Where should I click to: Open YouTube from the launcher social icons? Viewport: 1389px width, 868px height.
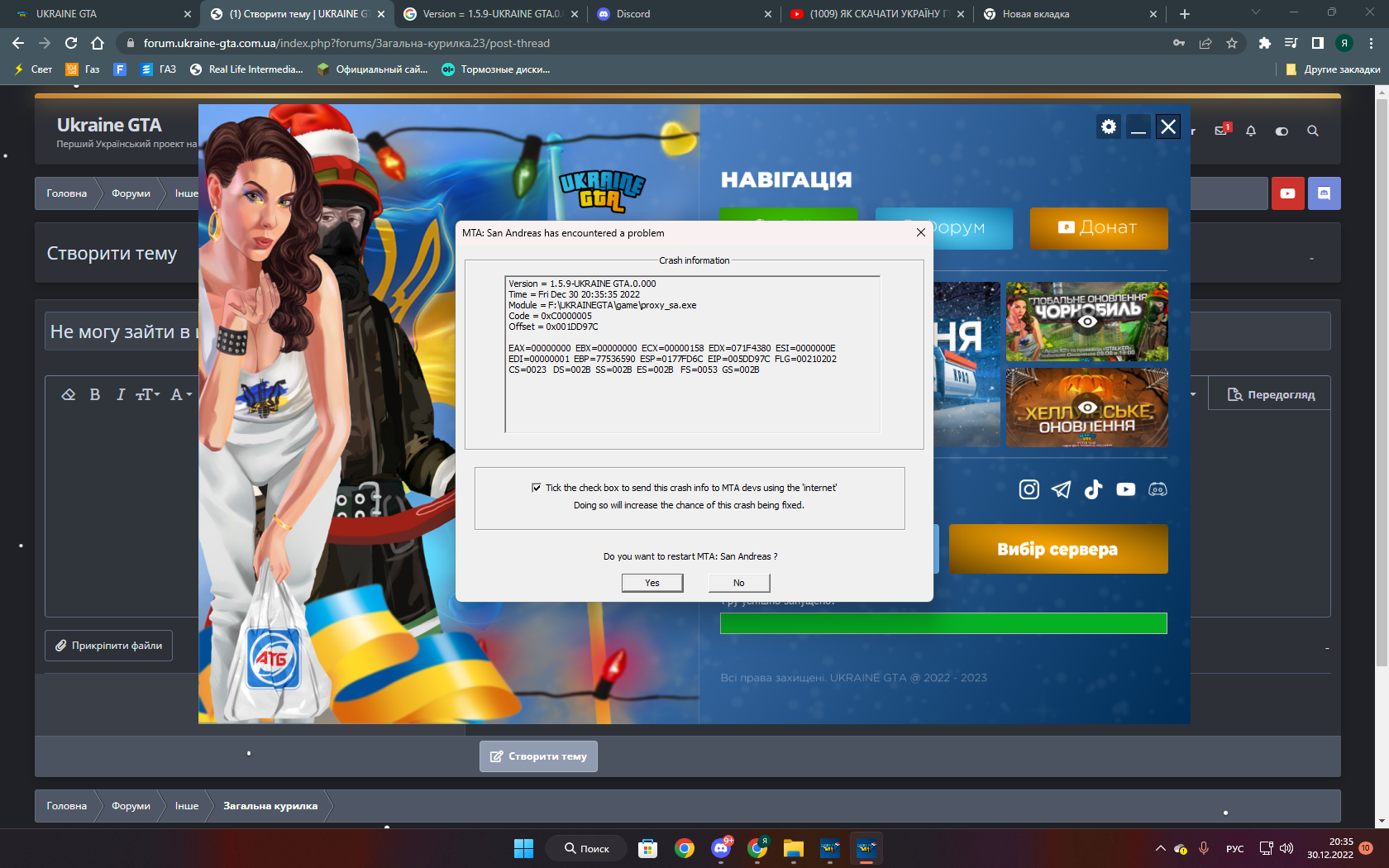pos(1125,489)
